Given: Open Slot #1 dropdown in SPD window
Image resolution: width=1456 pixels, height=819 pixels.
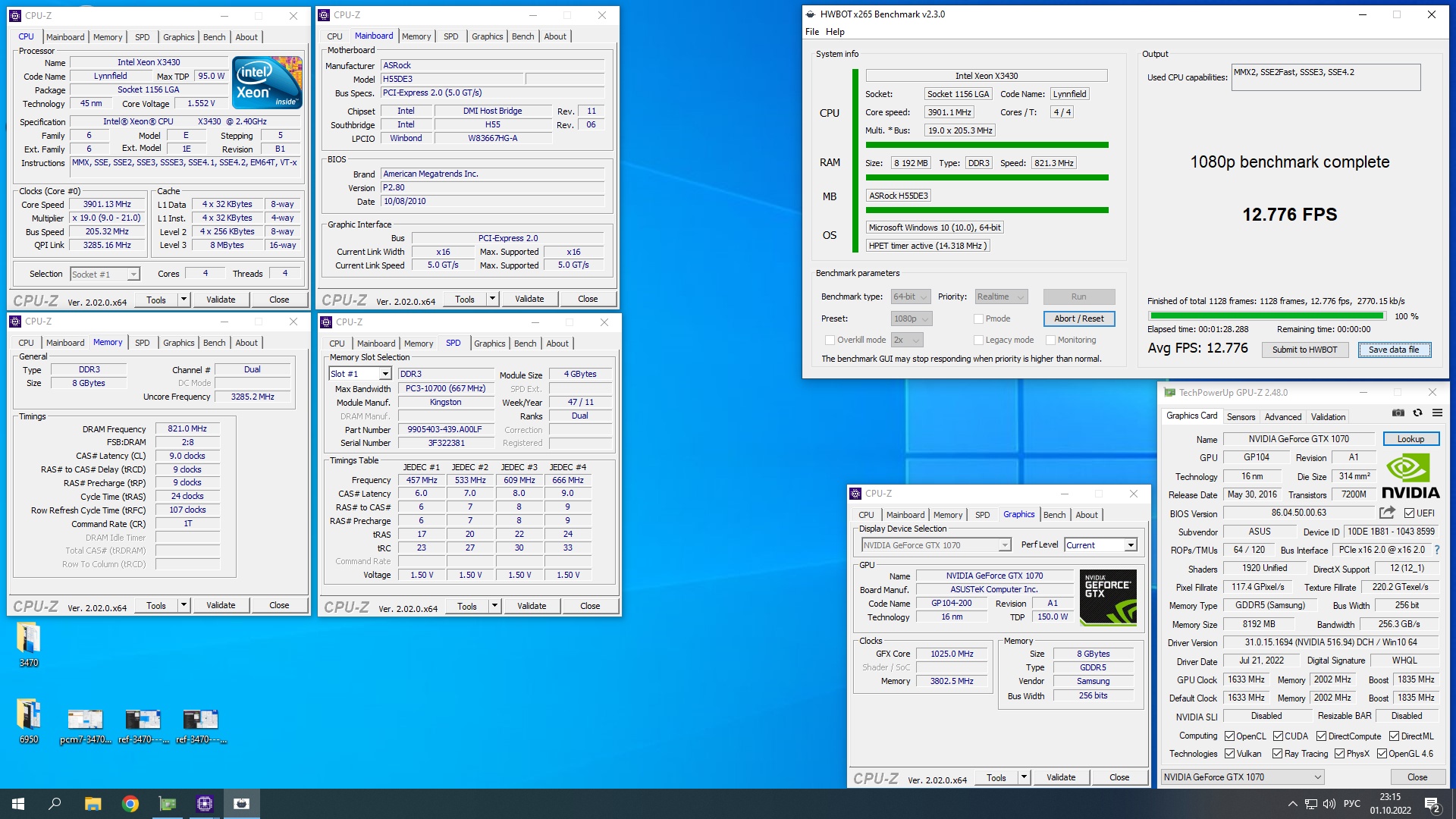Looking at the screenshot, I should 359,375.
